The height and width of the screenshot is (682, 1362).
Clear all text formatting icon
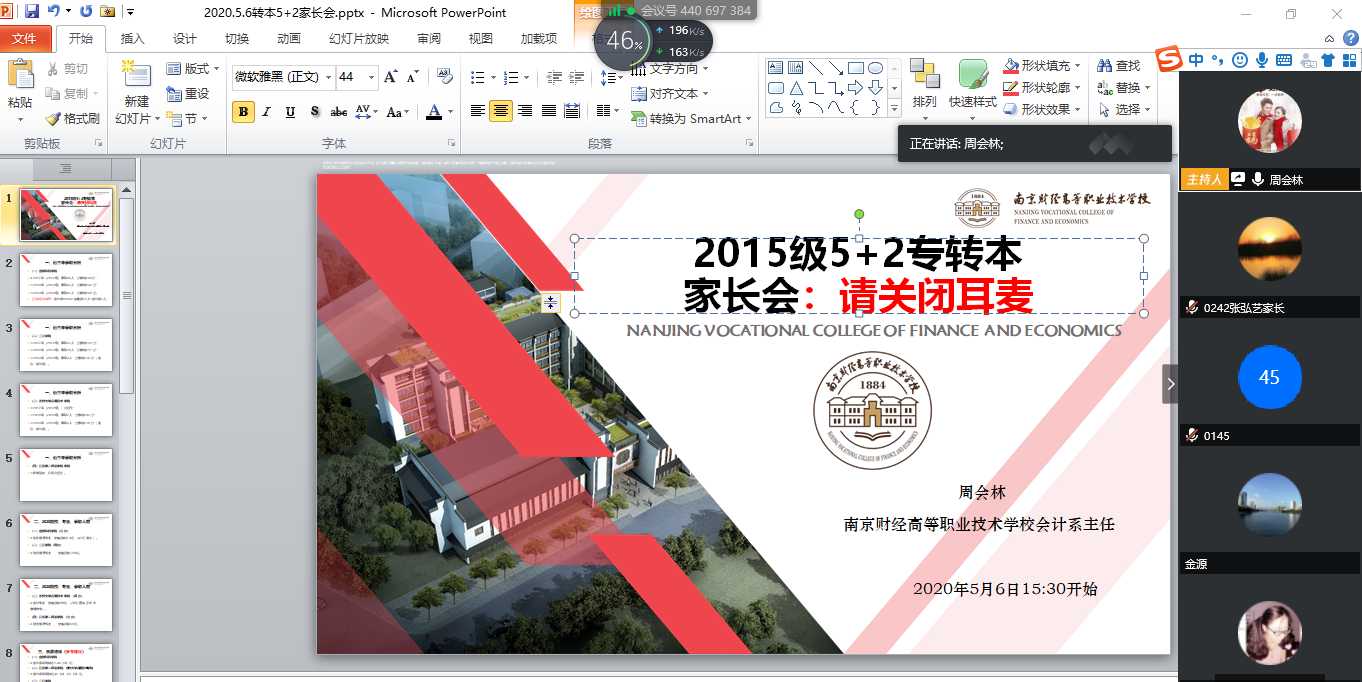(x=445, y=77)
